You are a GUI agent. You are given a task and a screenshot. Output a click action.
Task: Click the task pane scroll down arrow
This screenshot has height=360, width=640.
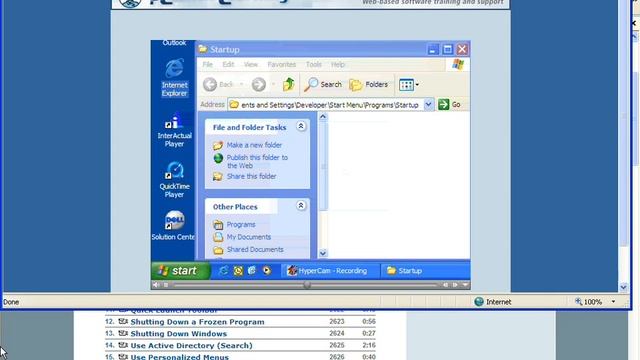tap(323, 253)
